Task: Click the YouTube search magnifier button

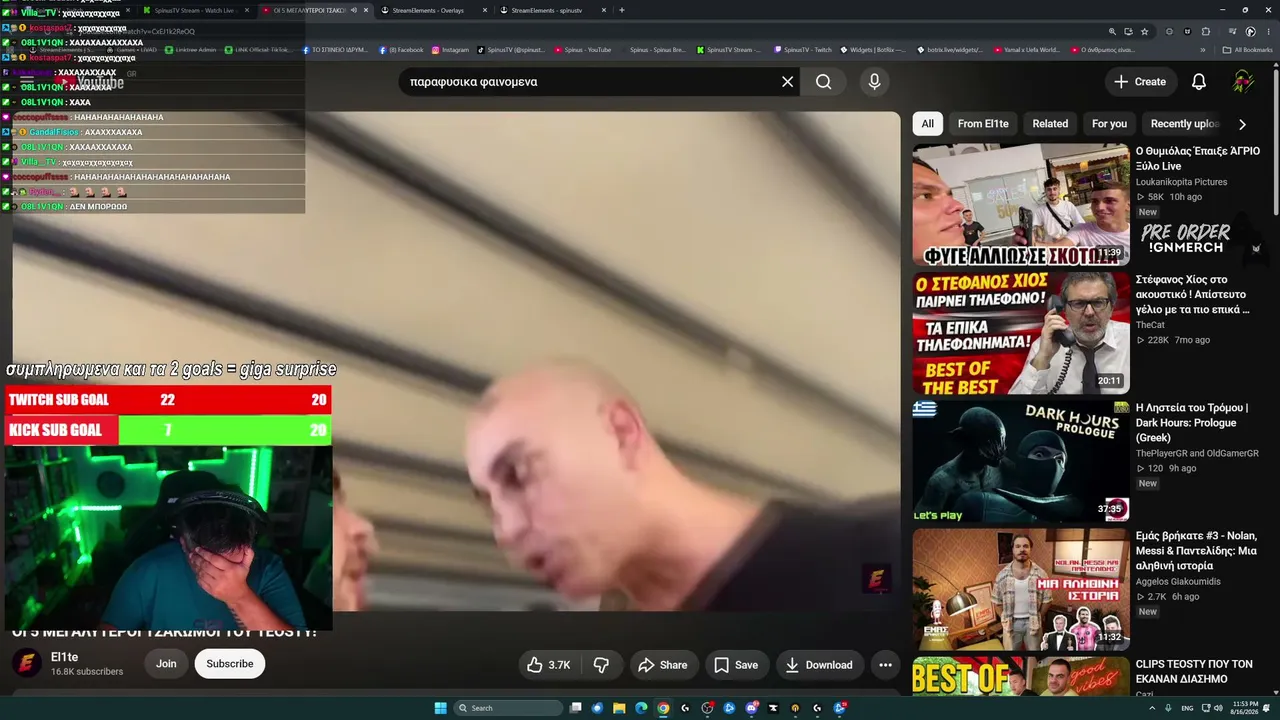Action: click(x=823, y=82)
